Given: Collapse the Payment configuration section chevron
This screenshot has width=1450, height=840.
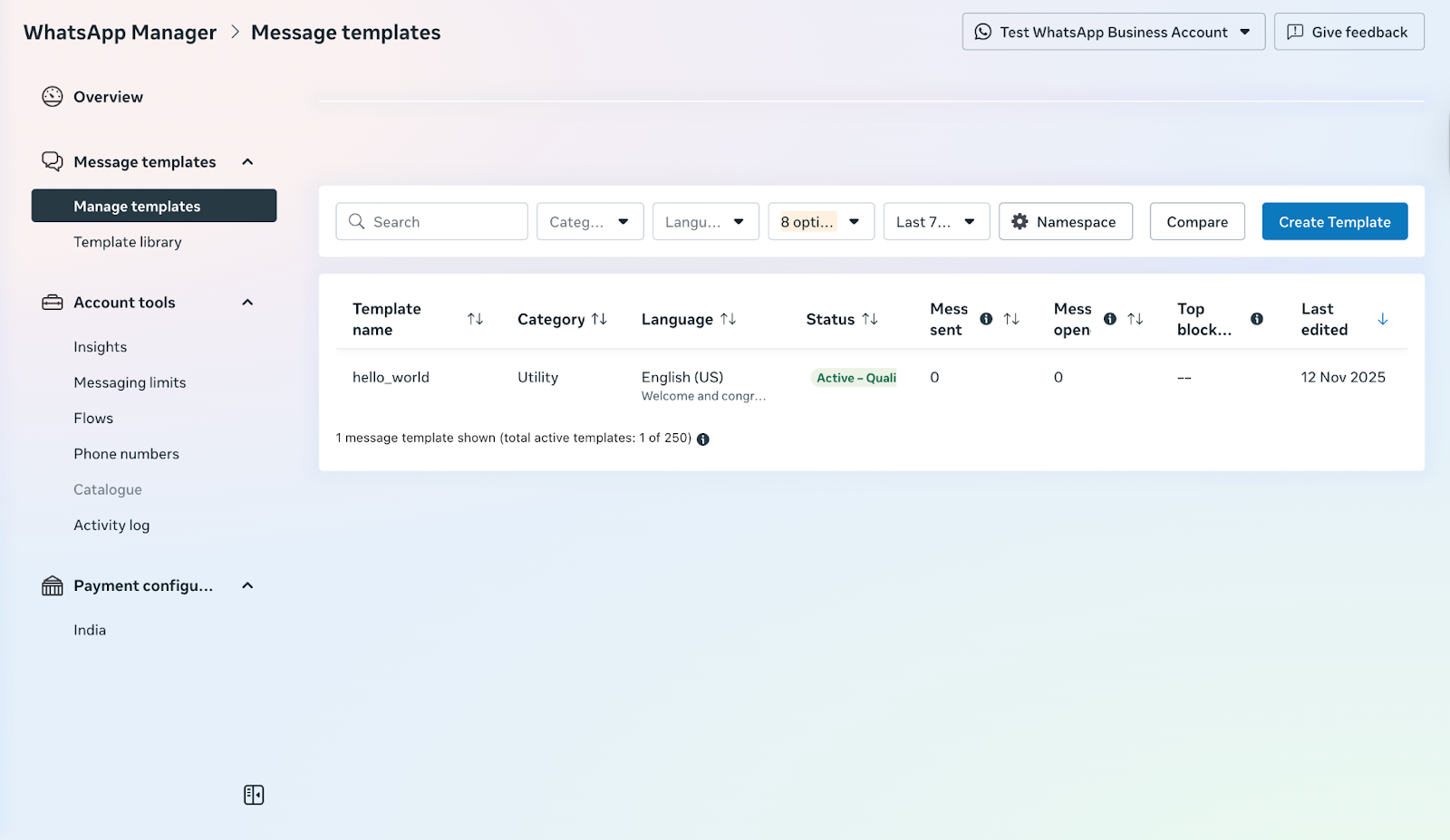Looking at the screenshot, I should (x=247, y=586).
